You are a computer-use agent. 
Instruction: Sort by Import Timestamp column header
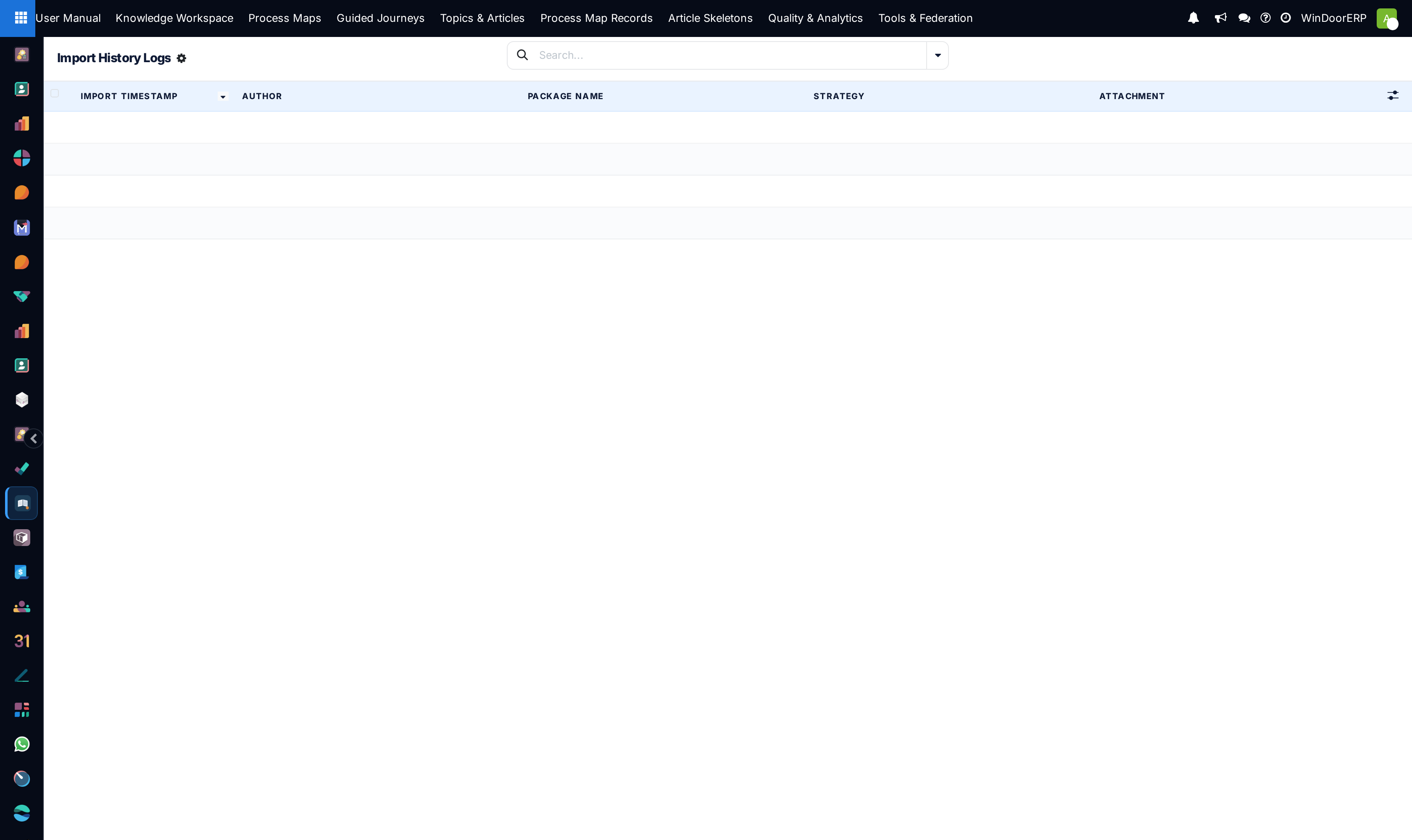(x=129, y=96)
